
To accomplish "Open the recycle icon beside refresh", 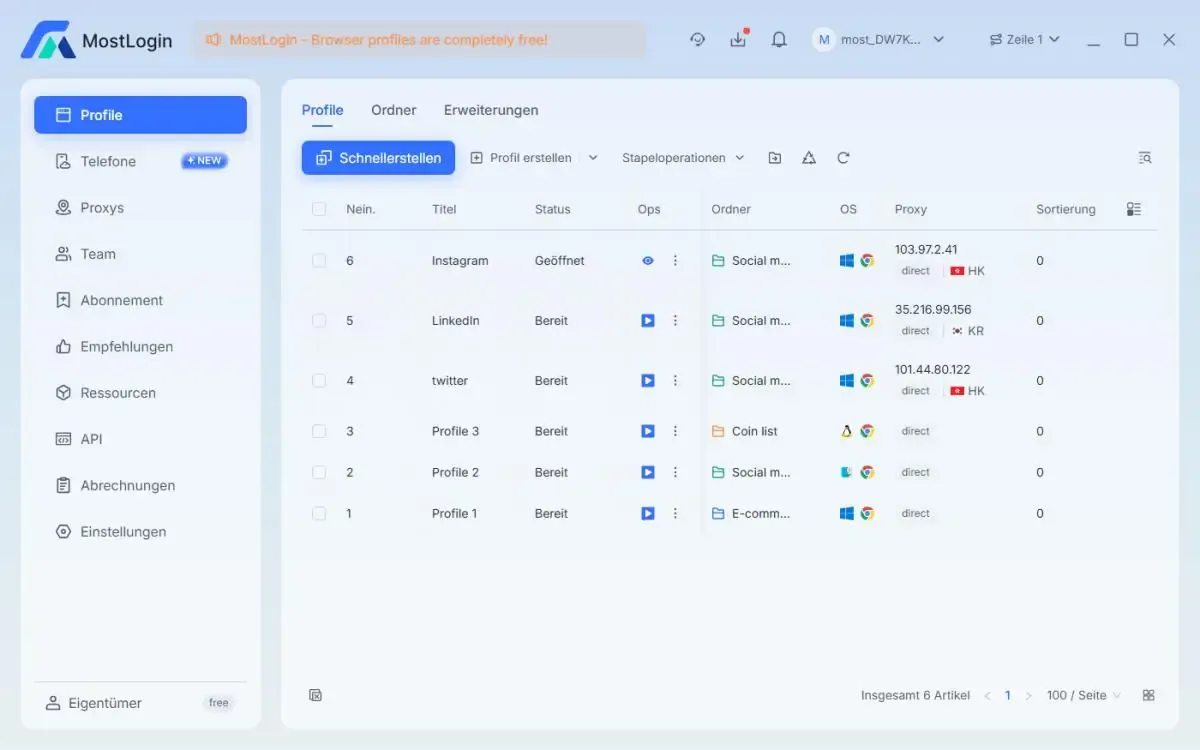I will click(x=809, y=158).
